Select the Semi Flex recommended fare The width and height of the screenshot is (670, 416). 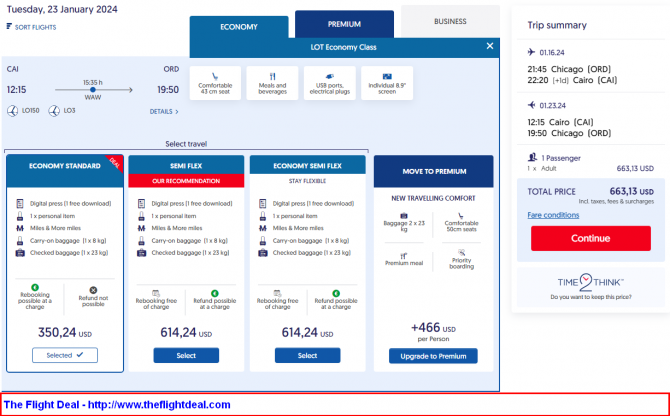[x=186, y=355]
